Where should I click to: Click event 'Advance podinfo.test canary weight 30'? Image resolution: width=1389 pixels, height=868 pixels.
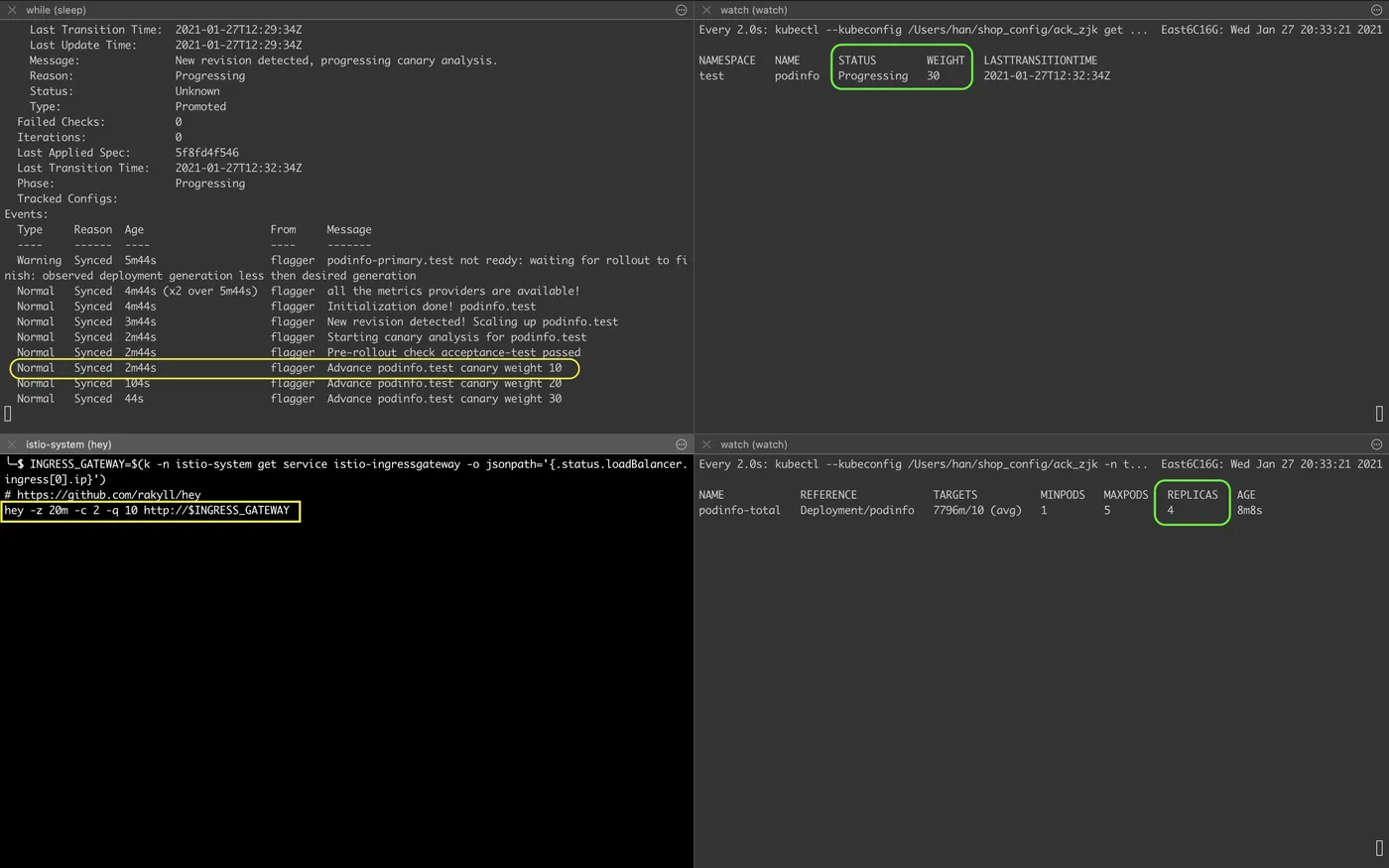444,399
